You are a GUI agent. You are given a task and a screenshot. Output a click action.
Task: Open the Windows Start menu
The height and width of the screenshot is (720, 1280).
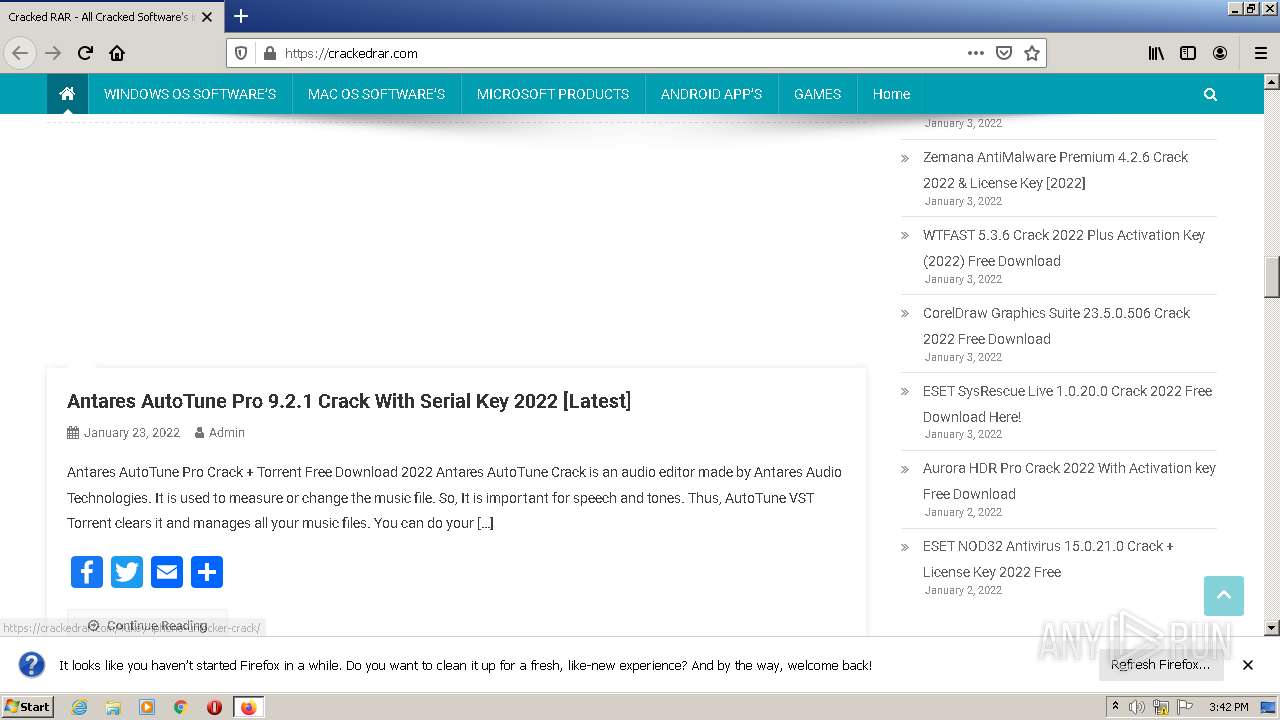tap(28, 707)
